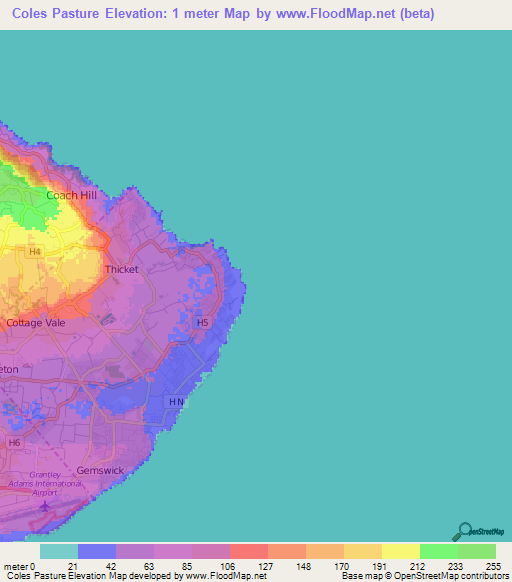The height and width of the screenshot is (582, 512).
Task: Click the 255 legend value
Action: coord(493,567)
